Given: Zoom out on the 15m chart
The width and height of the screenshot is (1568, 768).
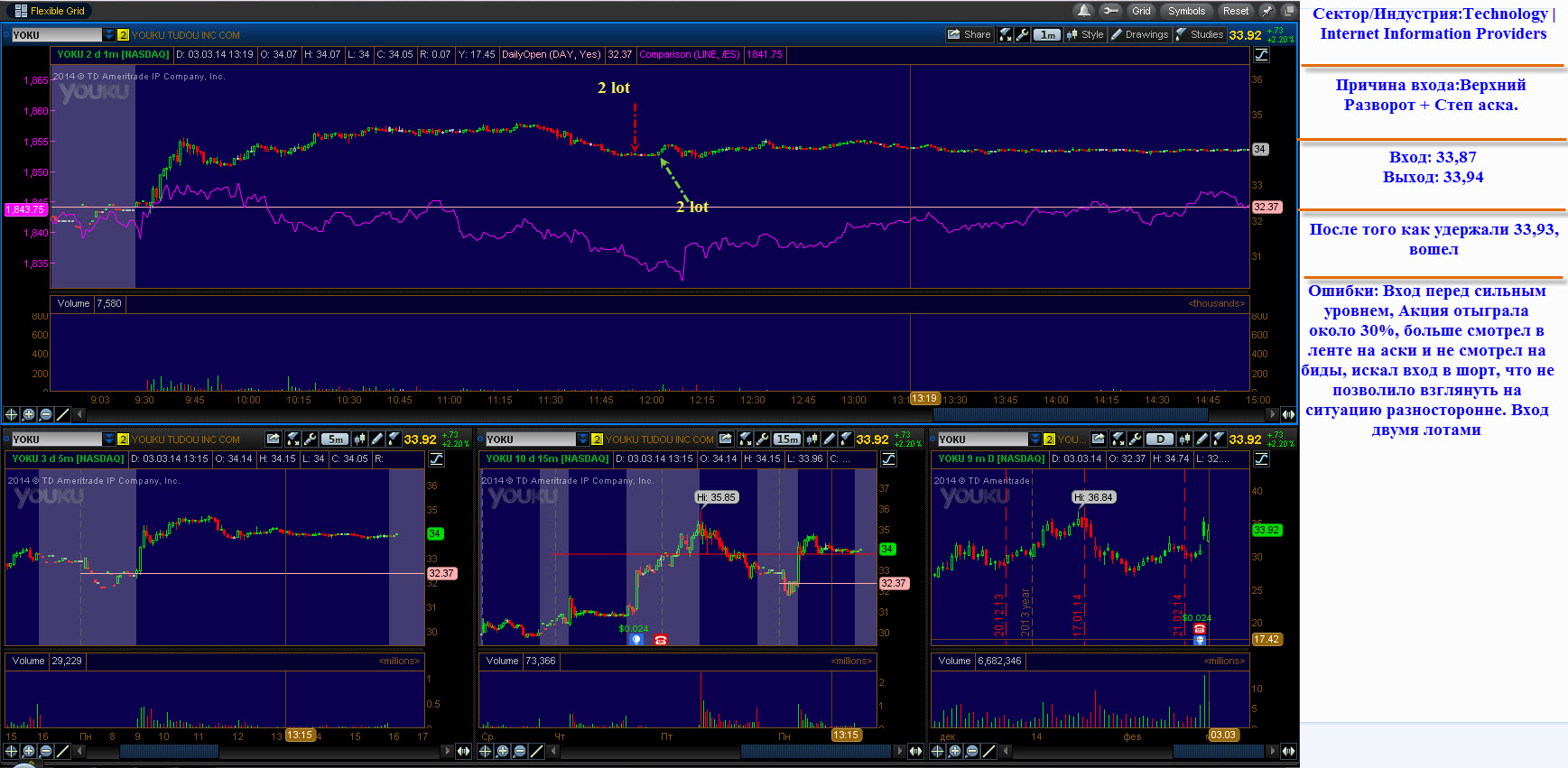Looking at the screenshot, I should [x=520, y=751].
